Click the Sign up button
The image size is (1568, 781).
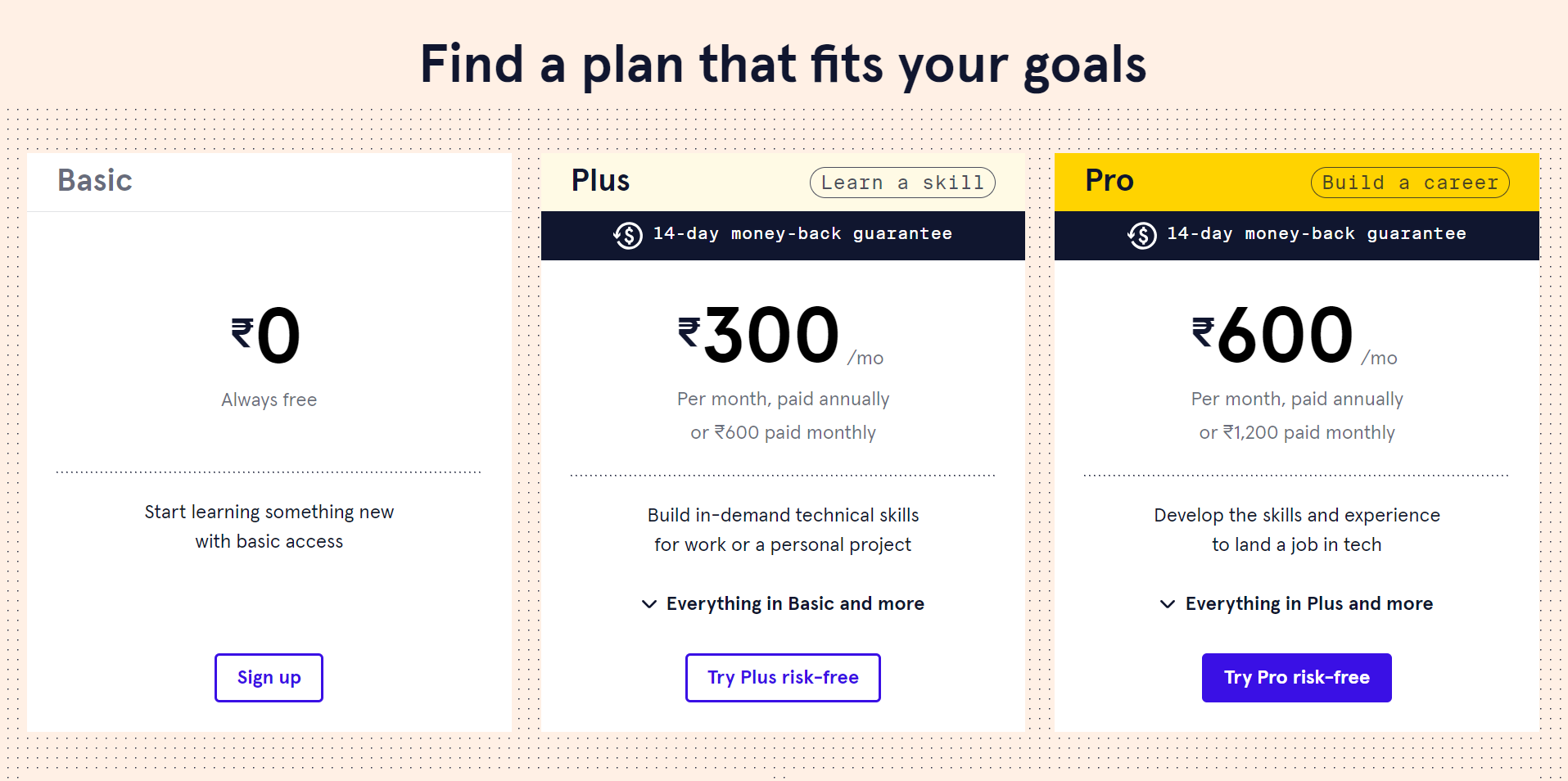[269, 677]
